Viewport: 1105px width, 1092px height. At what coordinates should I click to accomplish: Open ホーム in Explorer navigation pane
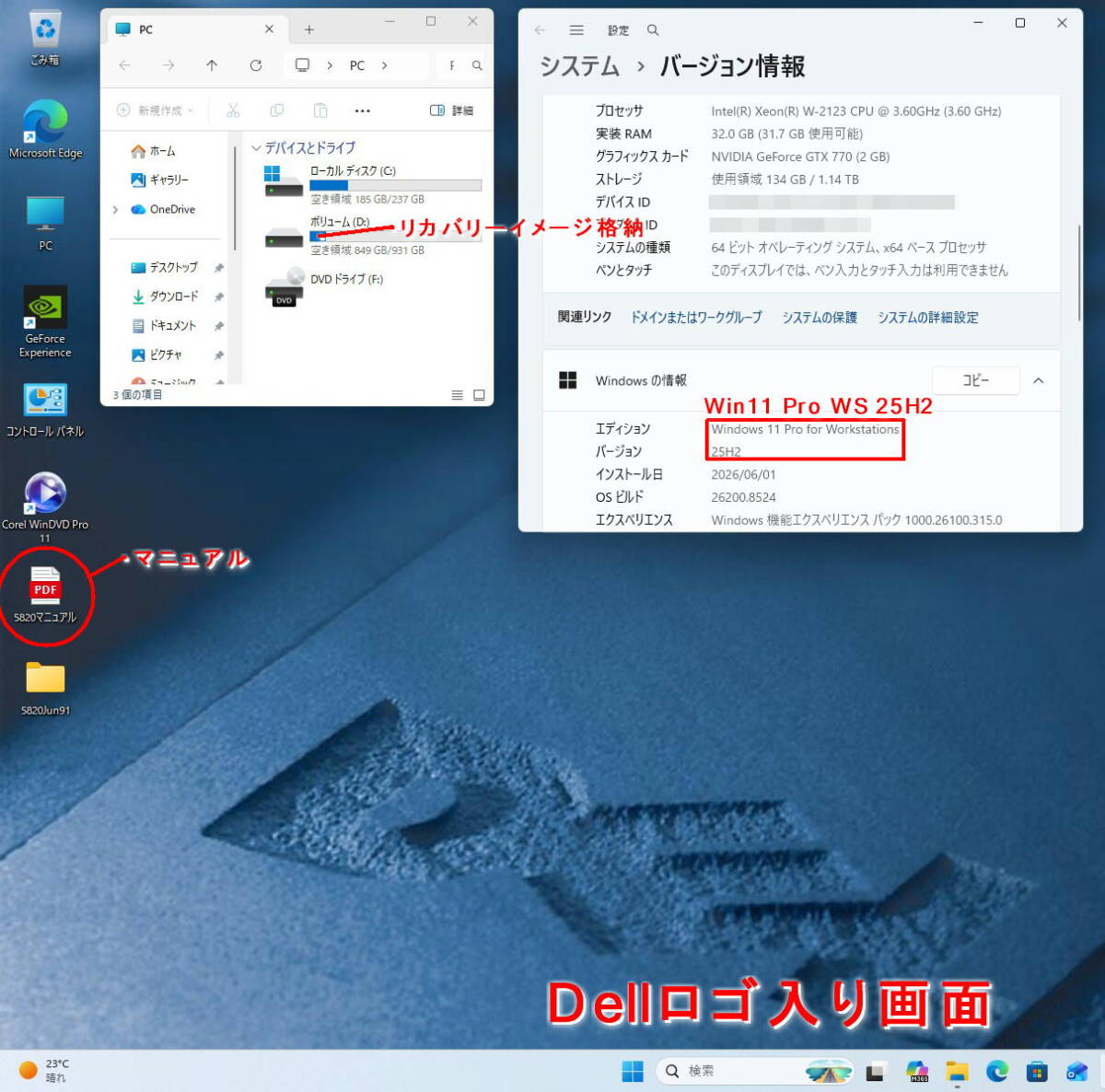click(153, 151)
